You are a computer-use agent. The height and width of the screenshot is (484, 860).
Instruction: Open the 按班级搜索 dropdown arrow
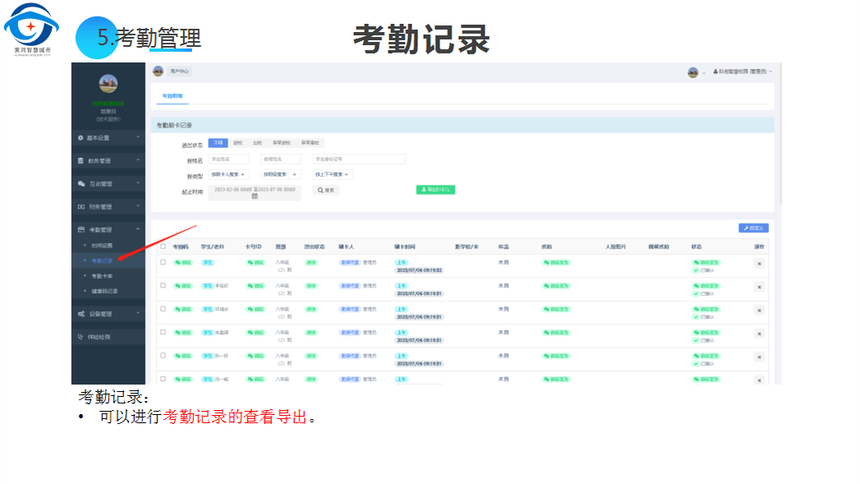[295, 175]
